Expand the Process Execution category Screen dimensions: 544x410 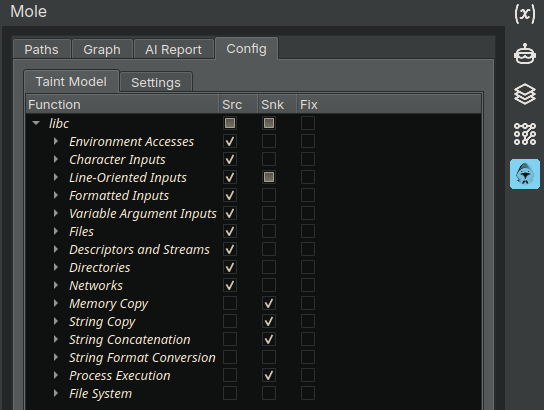(x=56, y=375)
